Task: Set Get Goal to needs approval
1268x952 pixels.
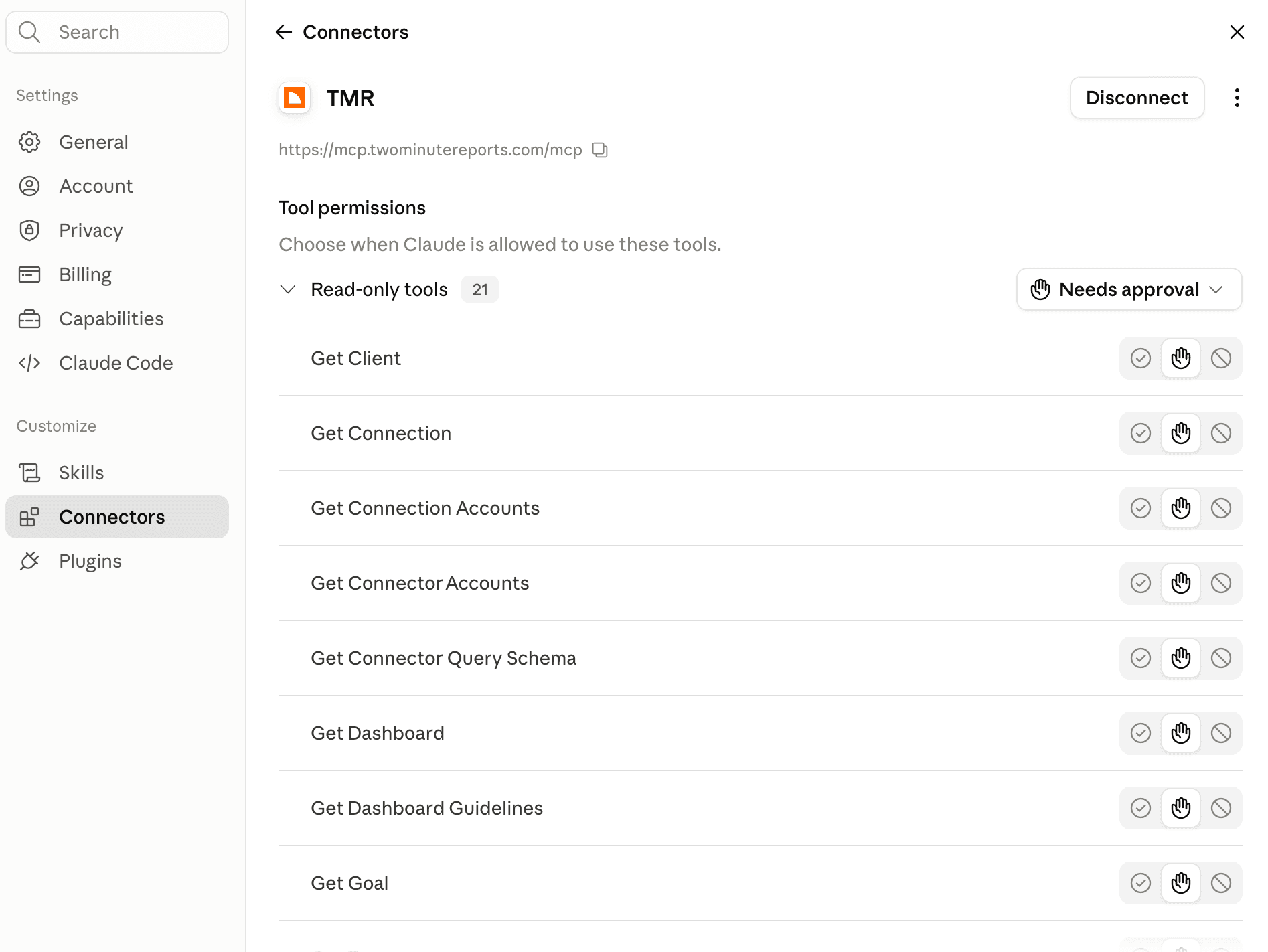Action: click(1180, 883)
